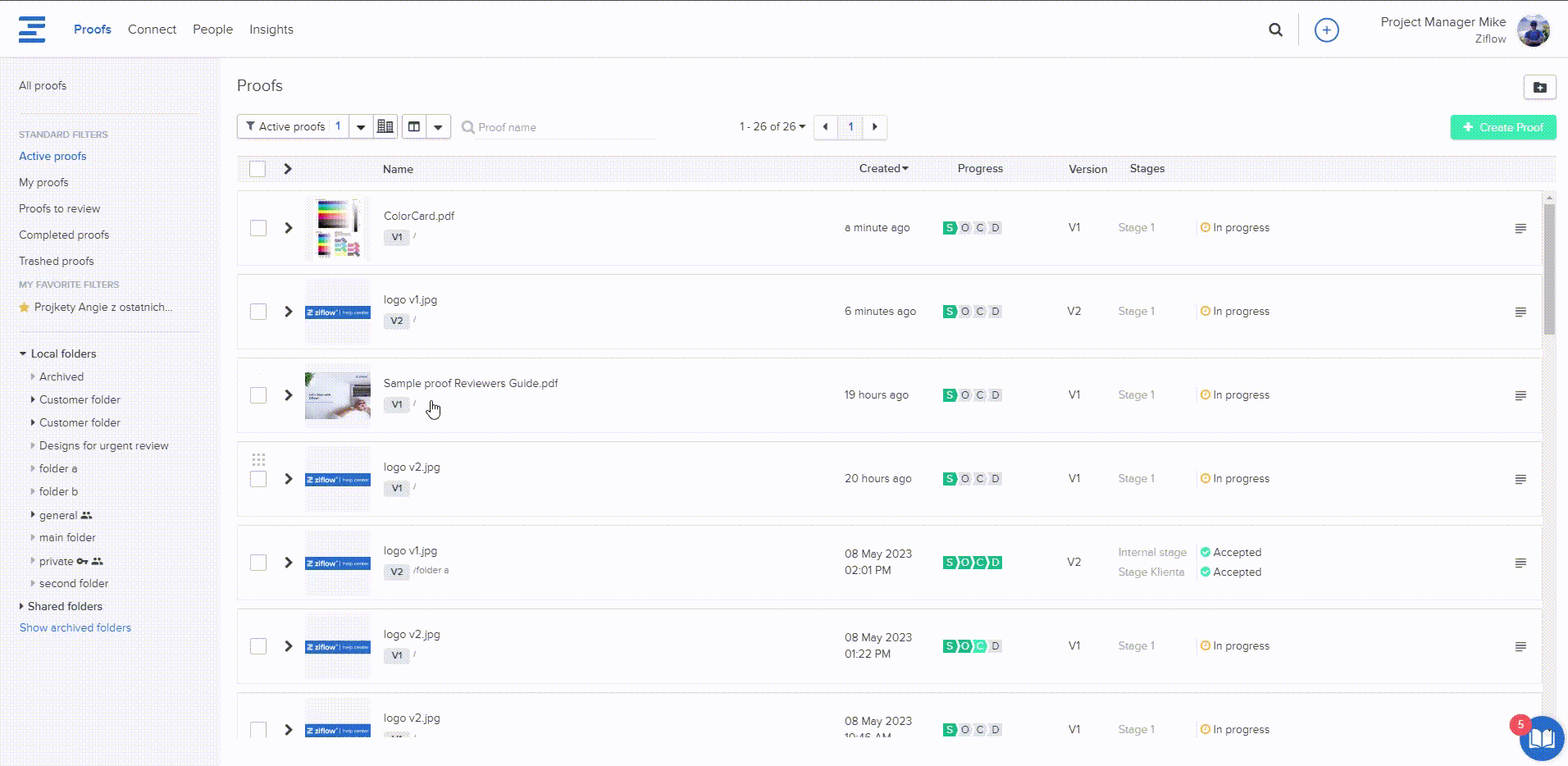
Task: Open the Insights menu
Action: pos(271,30)
